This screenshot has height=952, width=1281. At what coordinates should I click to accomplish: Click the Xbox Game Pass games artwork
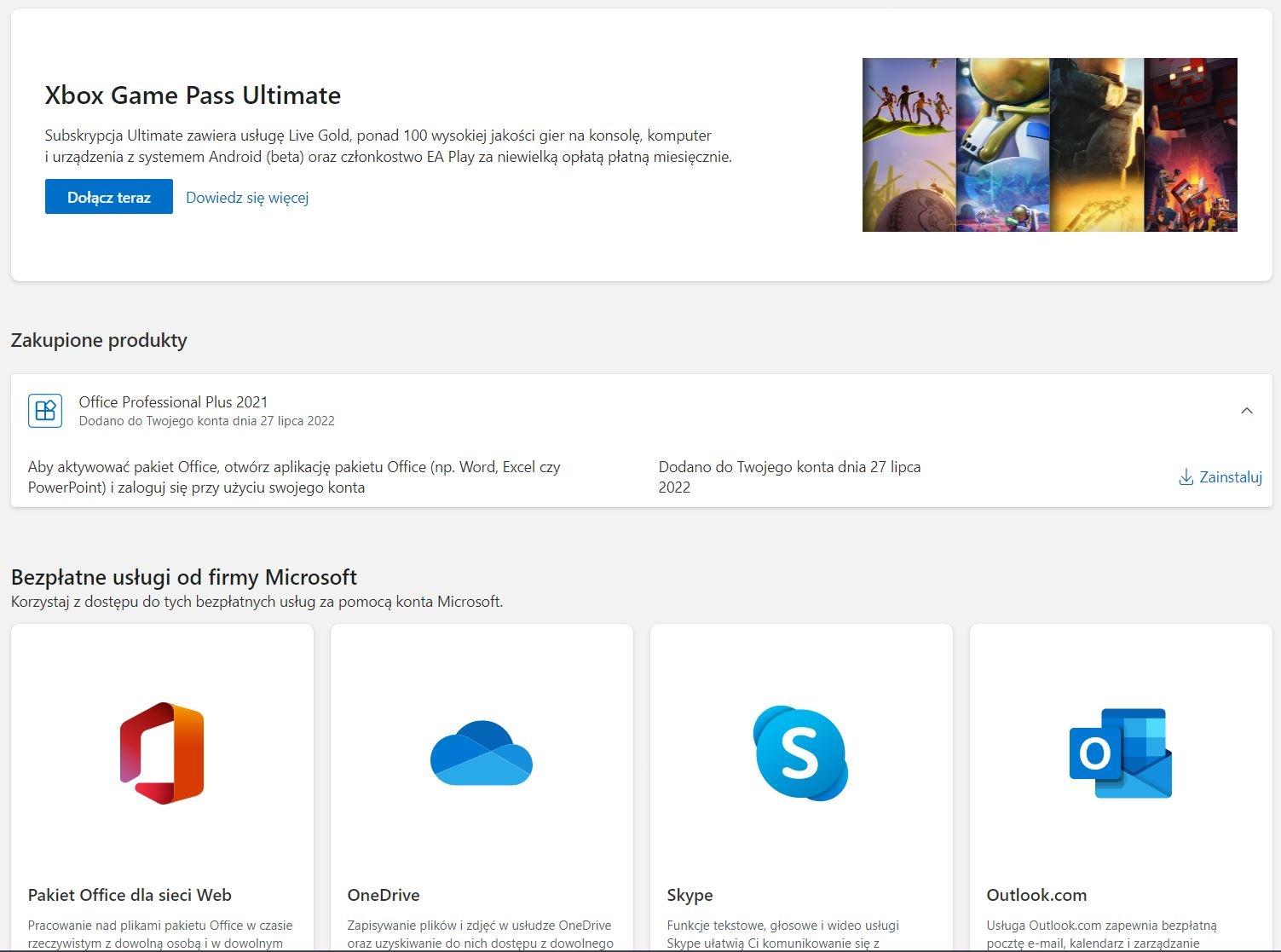coord(1050,145)
